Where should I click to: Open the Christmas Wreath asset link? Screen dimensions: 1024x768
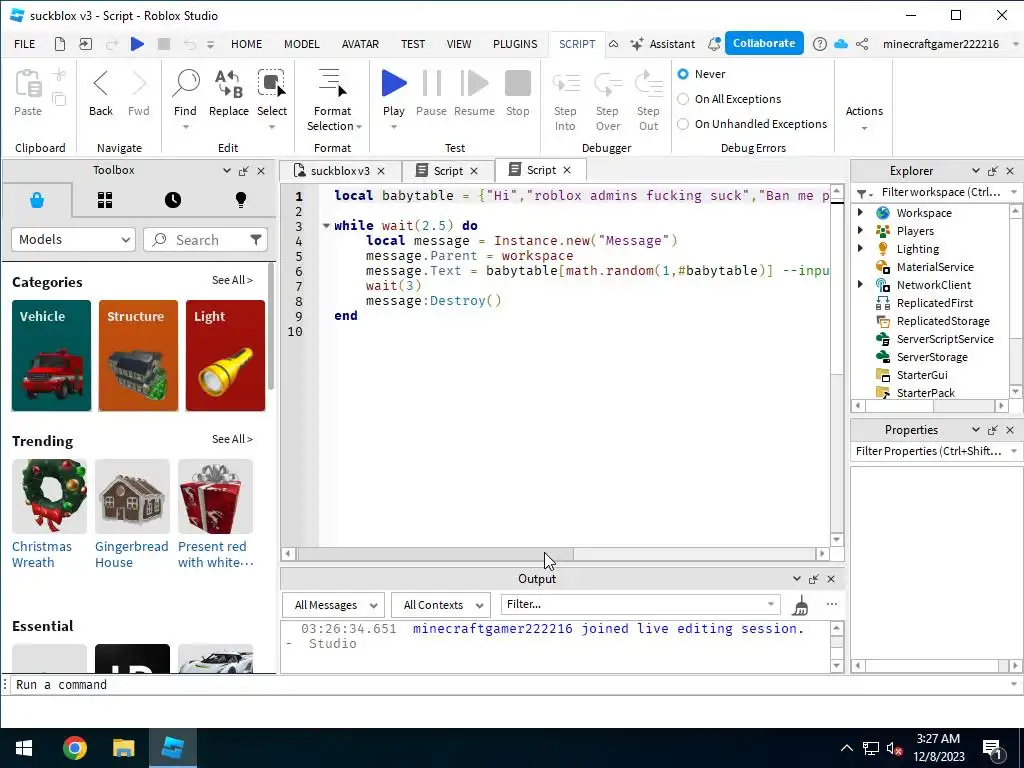[42, 554]
